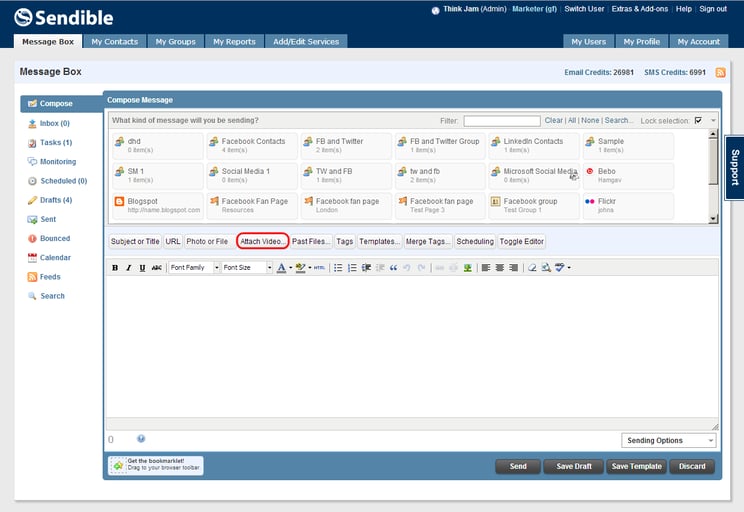Screen dimensions: 744x512
Task: Open the My Account tab
Action: (x=698, y=42)
